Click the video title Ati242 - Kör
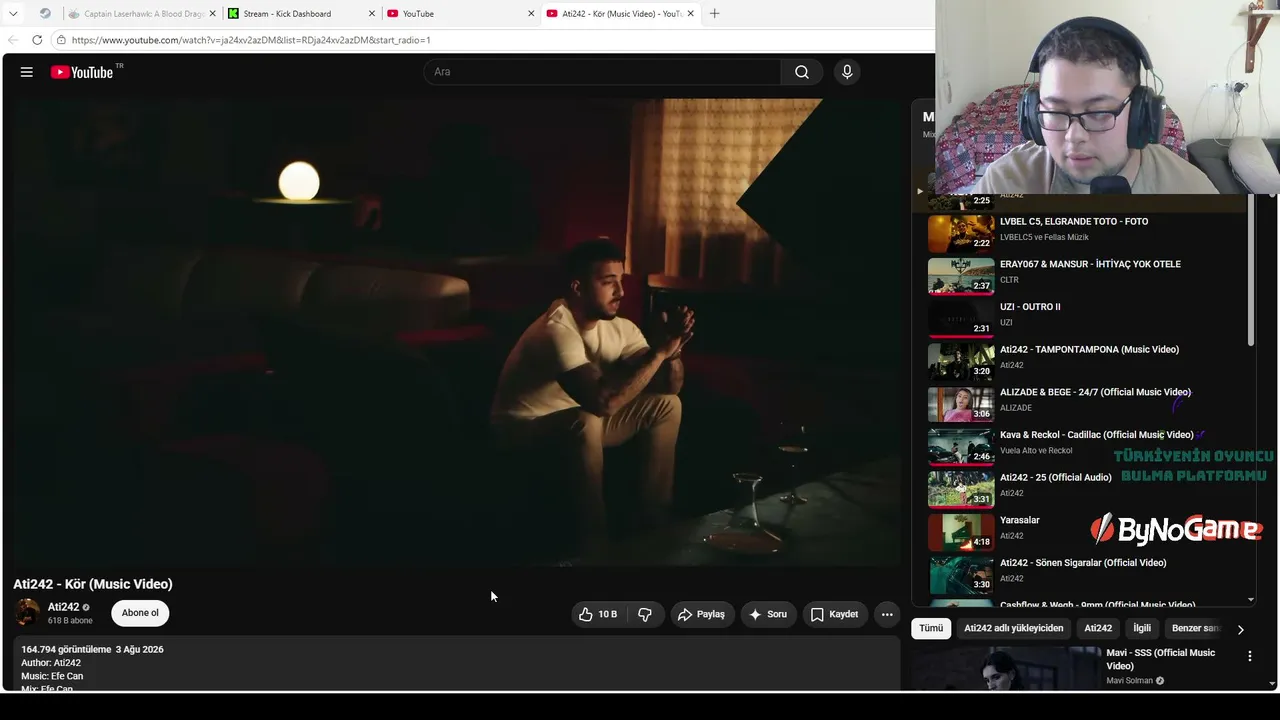This screenshot has width=1280, height=720. coord(93,584)
